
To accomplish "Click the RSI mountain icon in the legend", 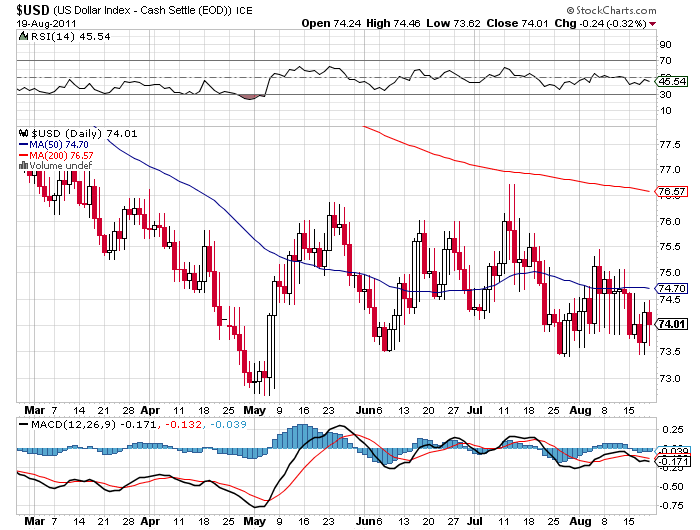I will pos(24,37).
